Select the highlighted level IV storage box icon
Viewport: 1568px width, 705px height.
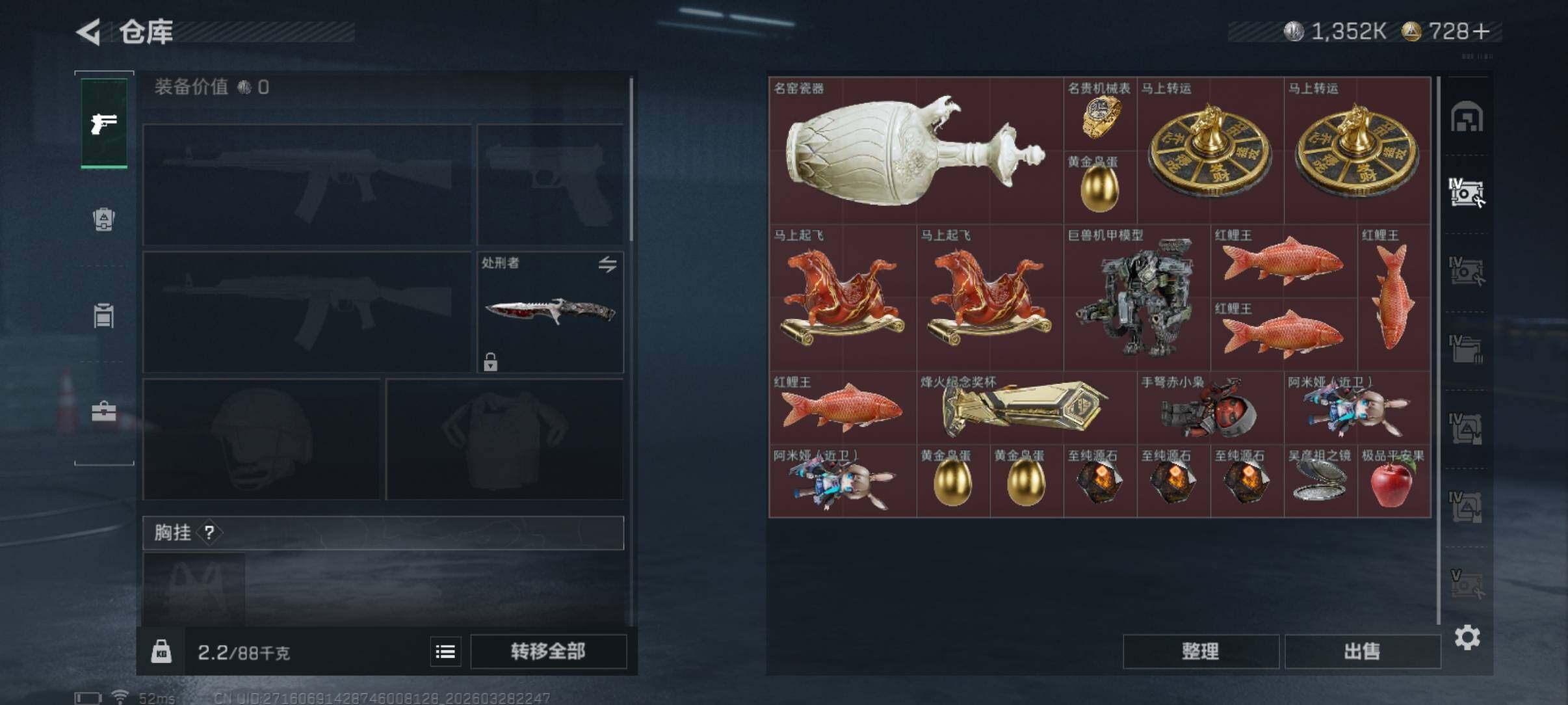click(x=1467, y=193)
